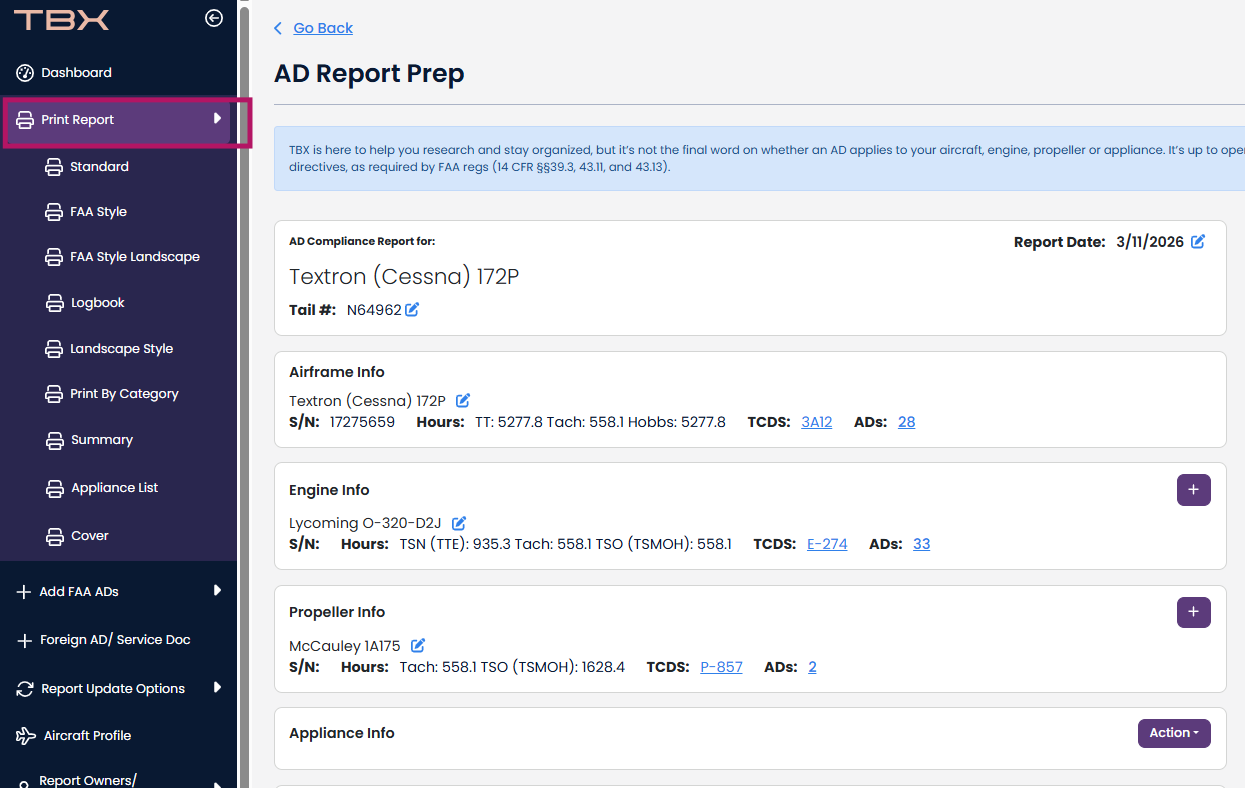Add engine with purple plus button
This screenshot has height=788, width=1245.
(x=1194, y=490)
